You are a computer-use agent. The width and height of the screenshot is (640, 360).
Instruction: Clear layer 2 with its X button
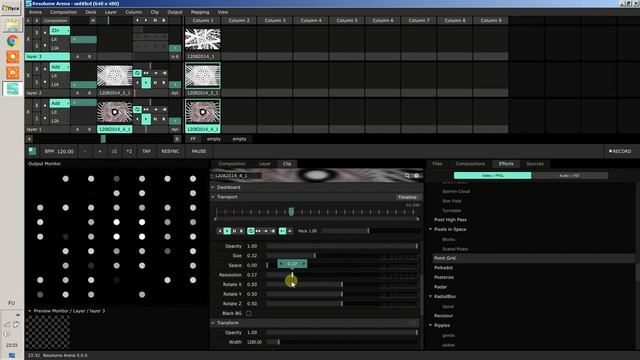click(28, 76)
